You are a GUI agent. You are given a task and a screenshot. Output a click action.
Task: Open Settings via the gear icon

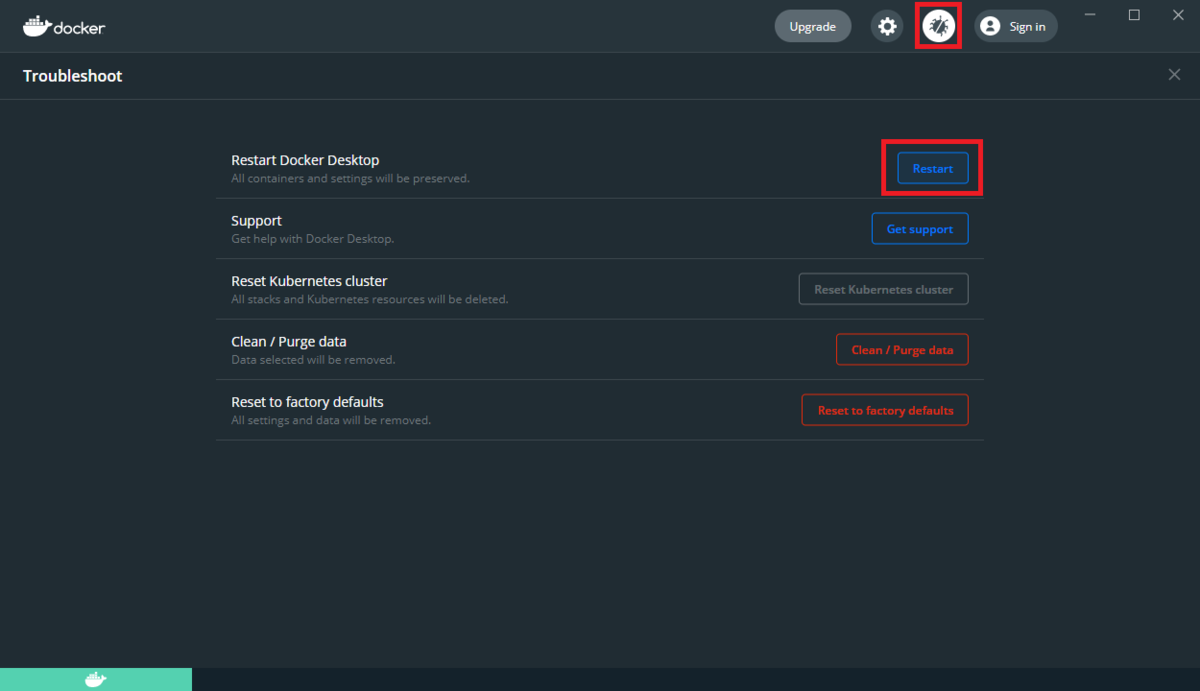point(887,26)
